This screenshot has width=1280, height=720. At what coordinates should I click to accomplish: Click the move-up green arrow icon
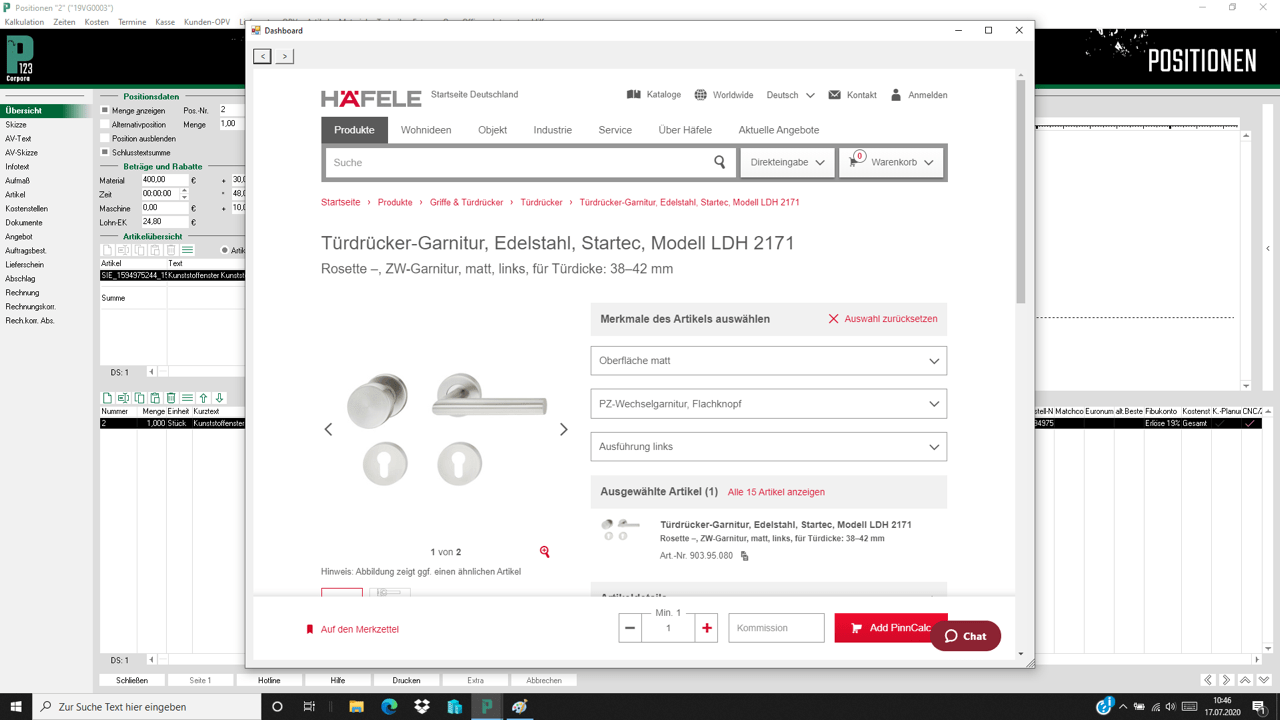click(203, 398)
